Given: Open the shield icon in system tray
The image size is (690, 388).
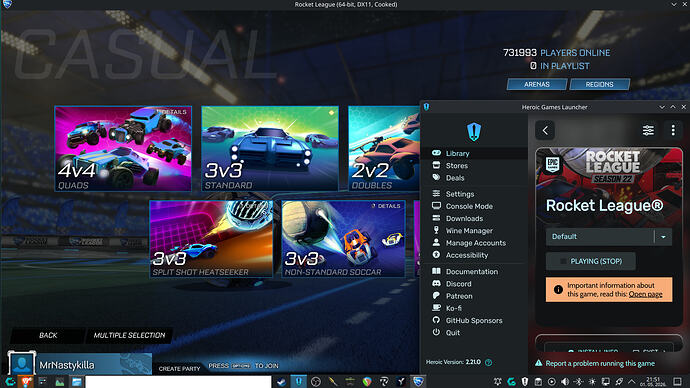Looking at the screenshot, I should 525,381.
